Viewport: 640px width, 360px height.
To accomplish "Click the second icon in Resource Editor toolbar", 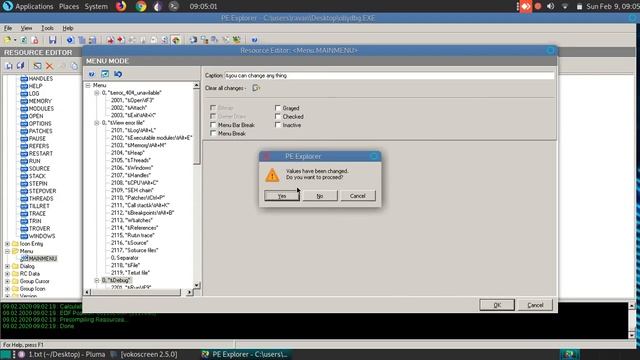I will [x=20, y=66].
